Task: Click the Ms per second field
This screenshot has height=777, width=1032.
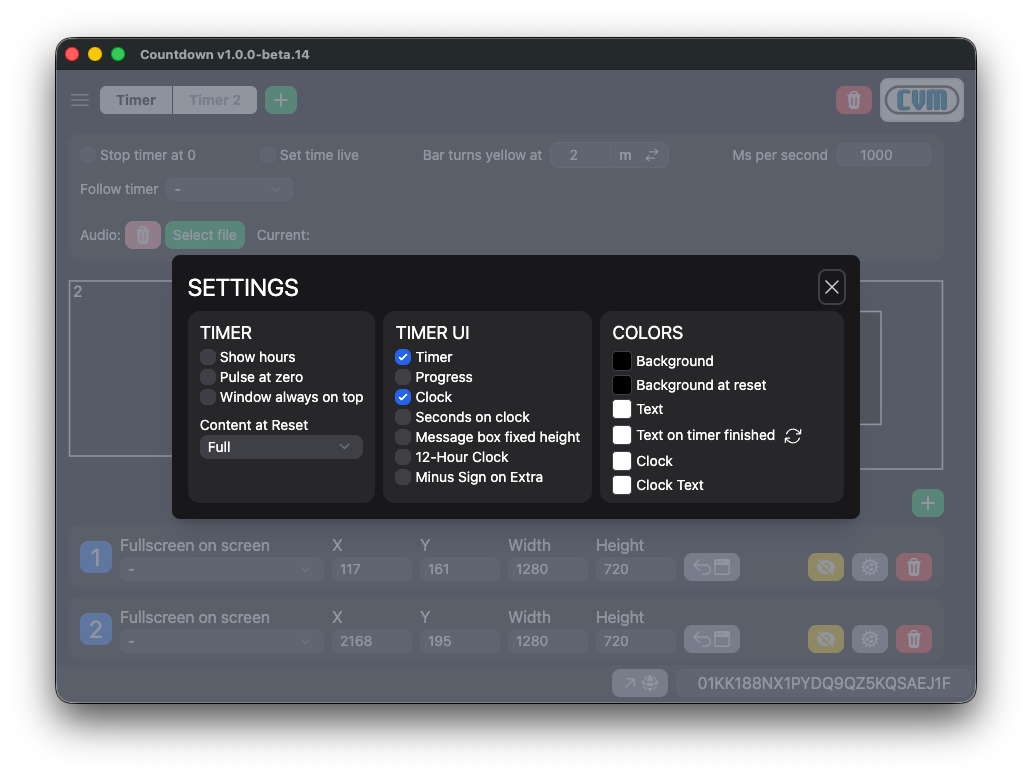Action: (x=884, y=155)
